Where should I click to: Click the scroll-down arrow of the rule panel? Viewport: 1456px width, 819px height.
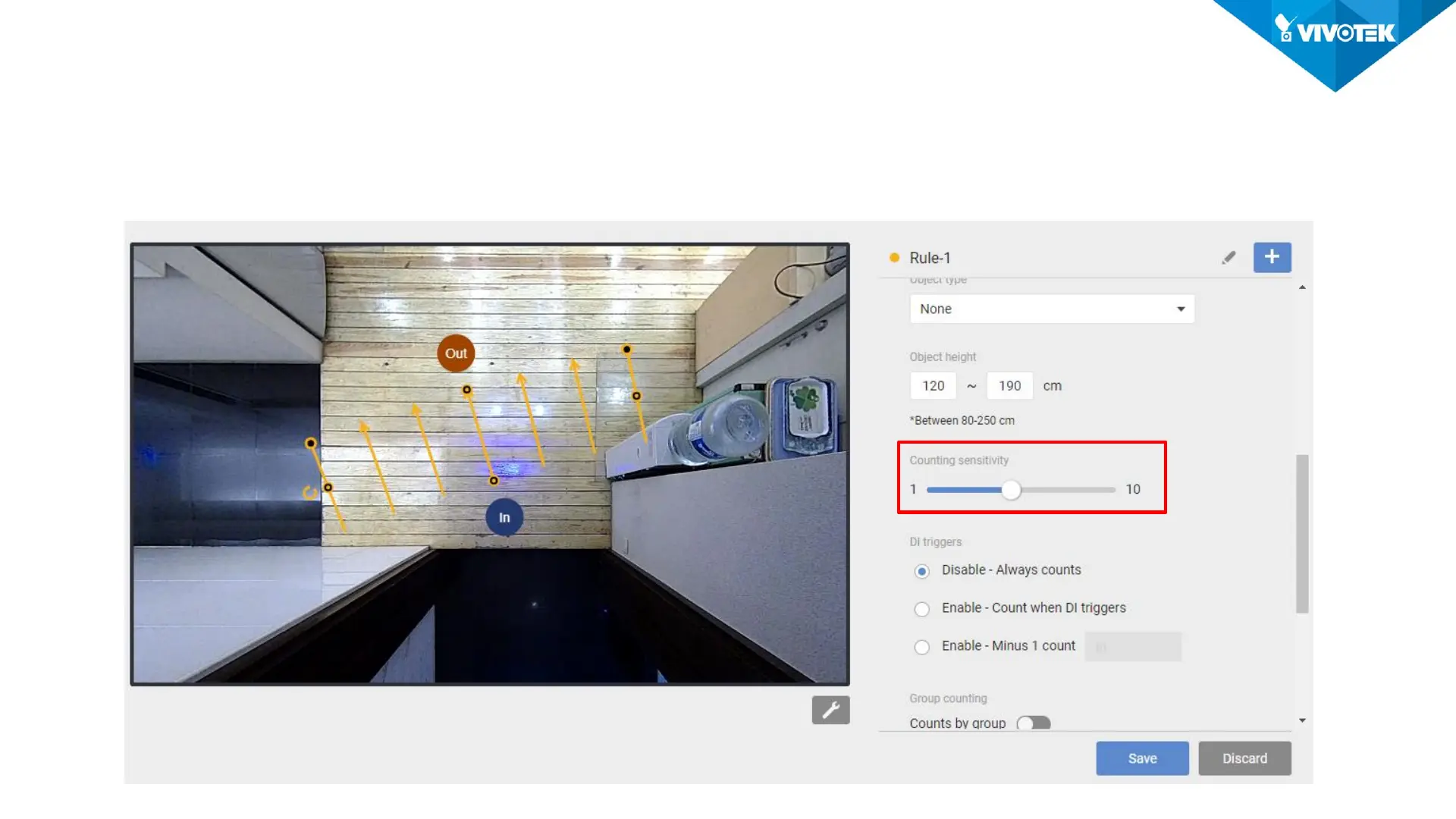click(1302, 720)
